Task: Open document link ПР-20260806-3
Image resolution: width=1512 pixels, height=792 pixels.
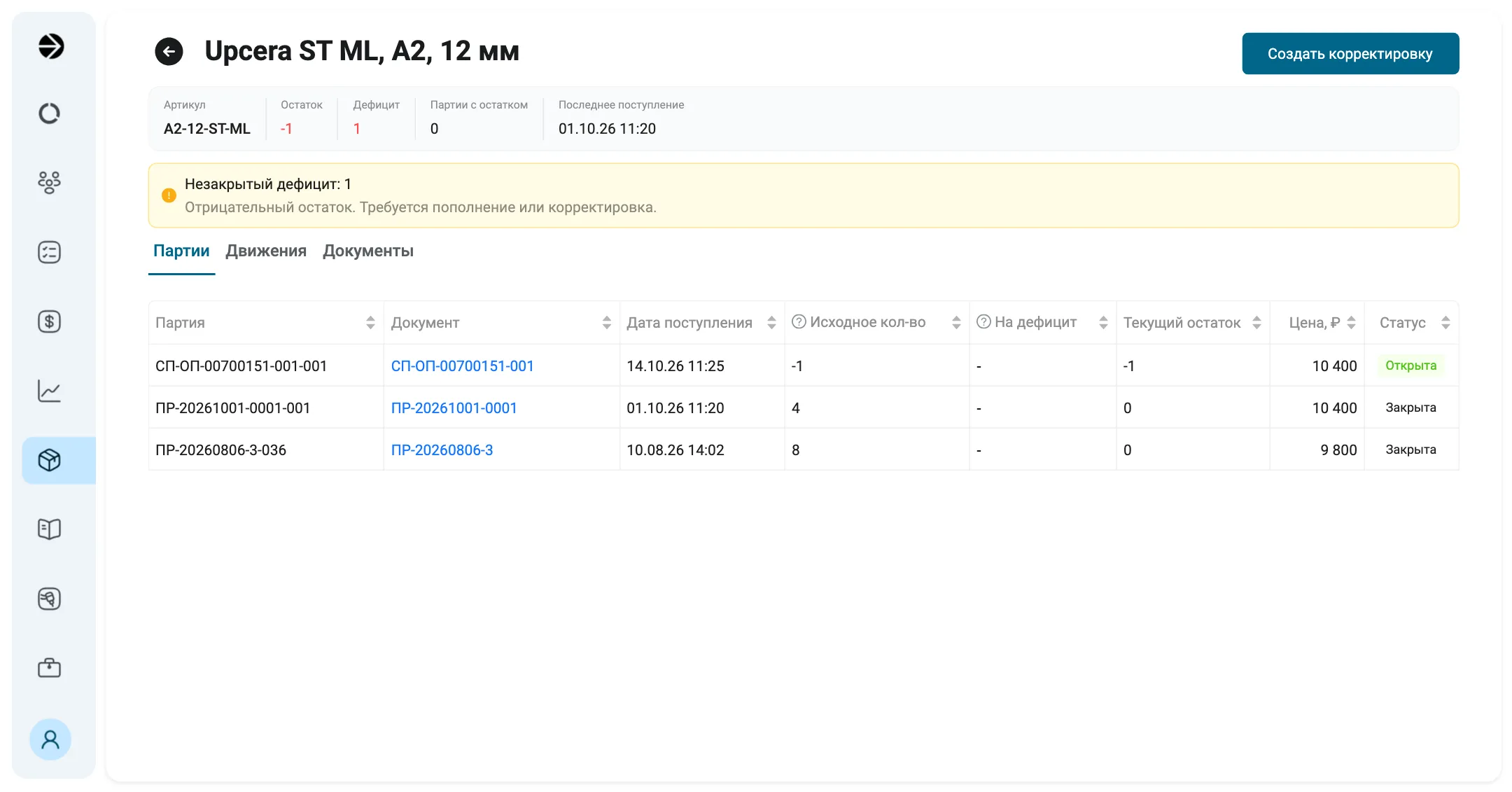Action: click(442, 450)
